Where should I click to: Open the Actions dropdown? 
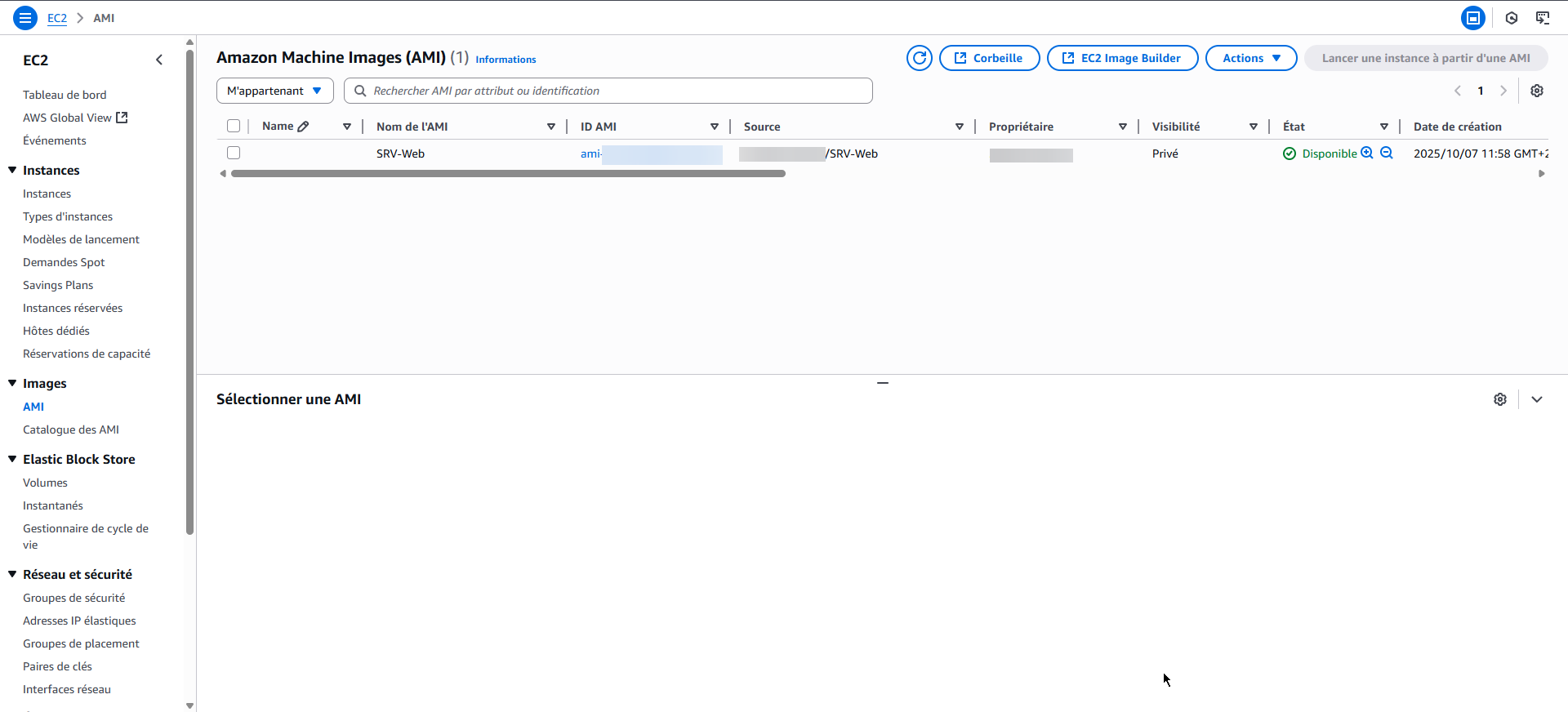coord(1251,58)
